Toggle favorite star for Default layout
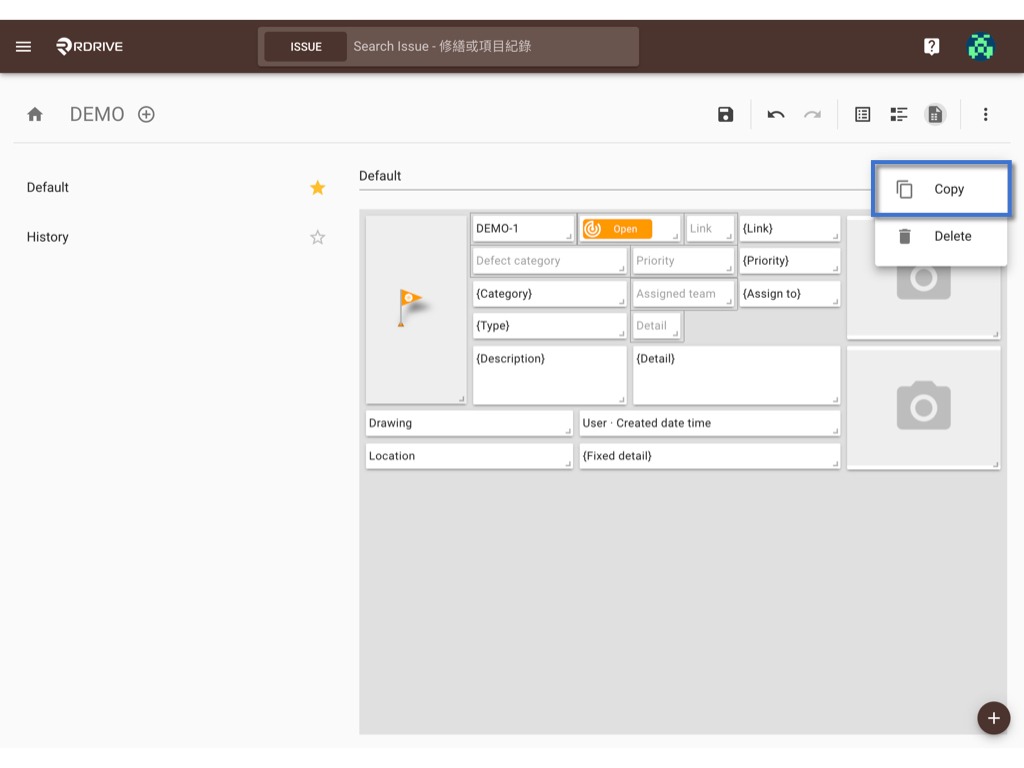The height and width of the screenshot is (768, 1024). tap(317, 188)
